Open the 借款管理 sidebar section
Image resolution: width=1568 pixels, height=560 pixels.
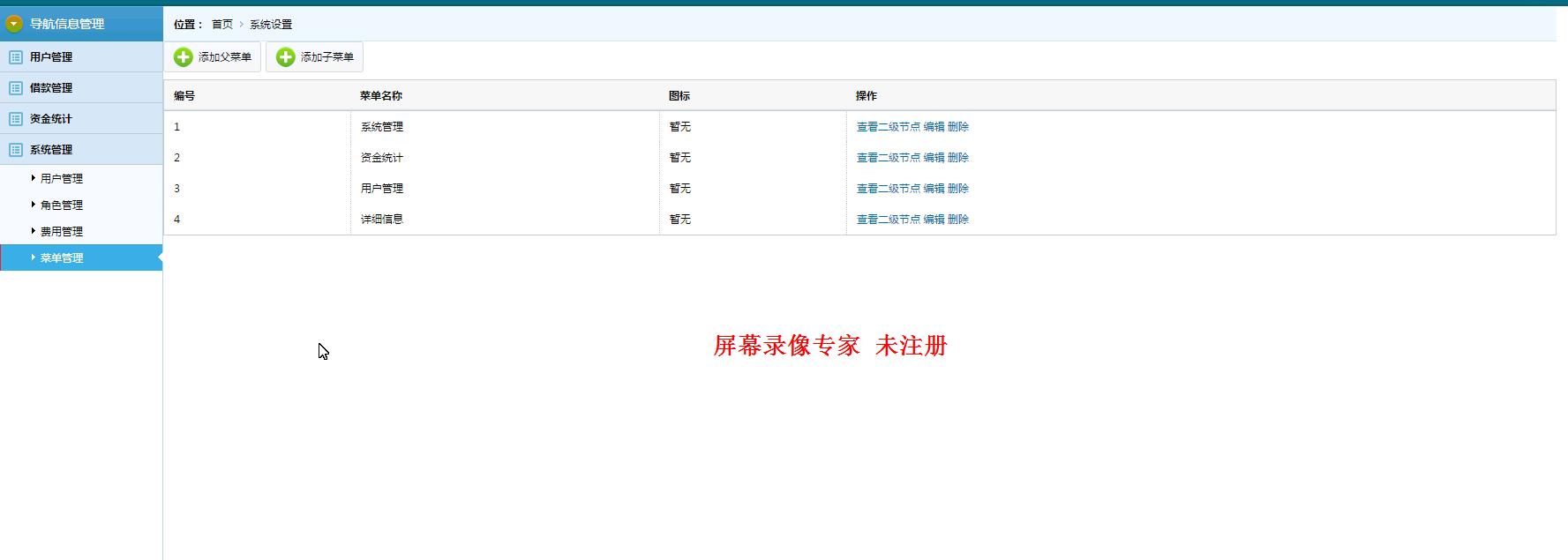(81, 88)
